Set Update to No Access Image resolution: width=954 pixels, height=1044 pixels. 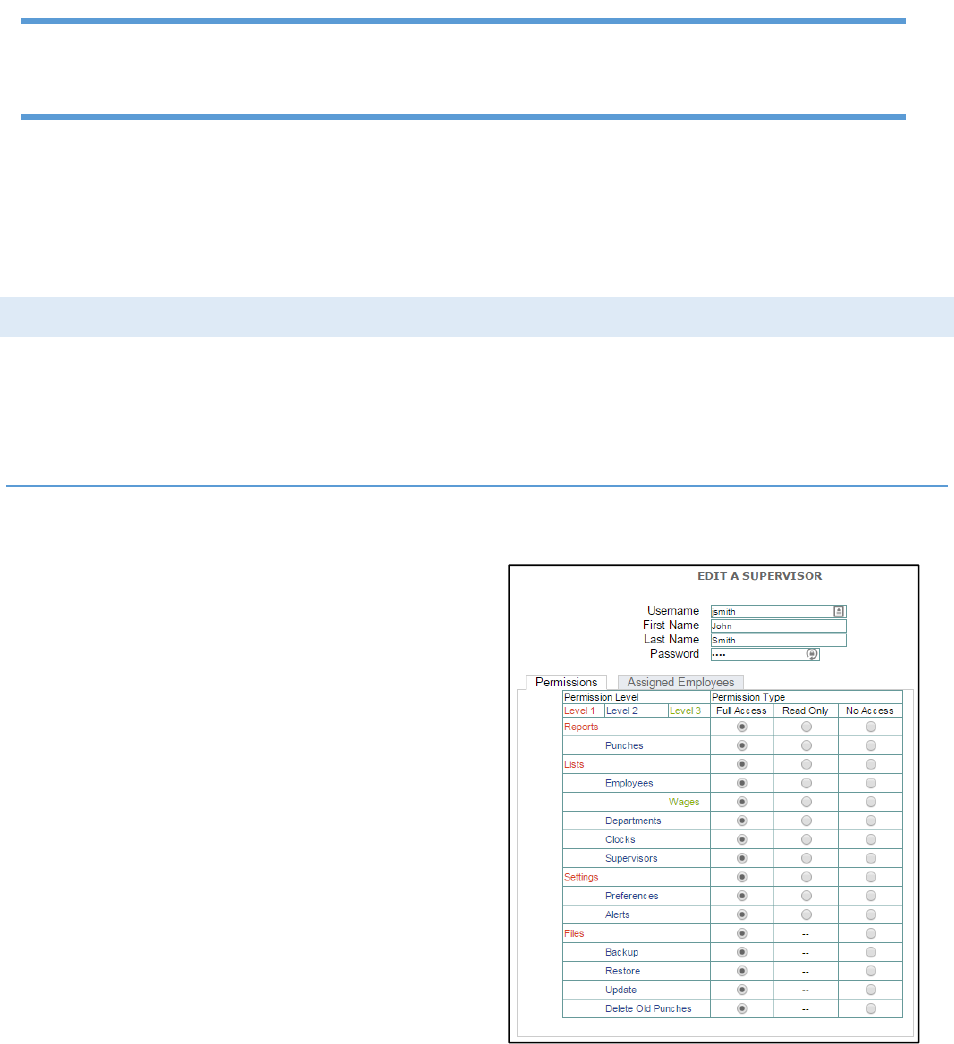[871, 990]
